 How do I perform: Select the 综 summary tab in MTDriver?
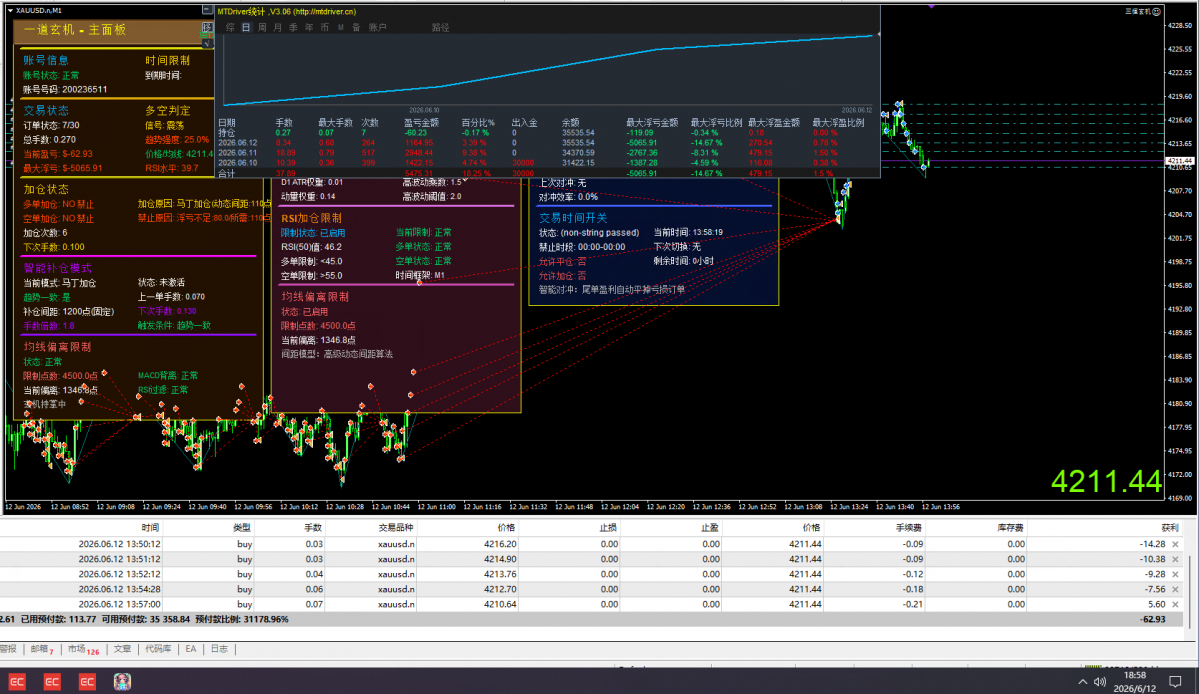click(x=230, y=28)
